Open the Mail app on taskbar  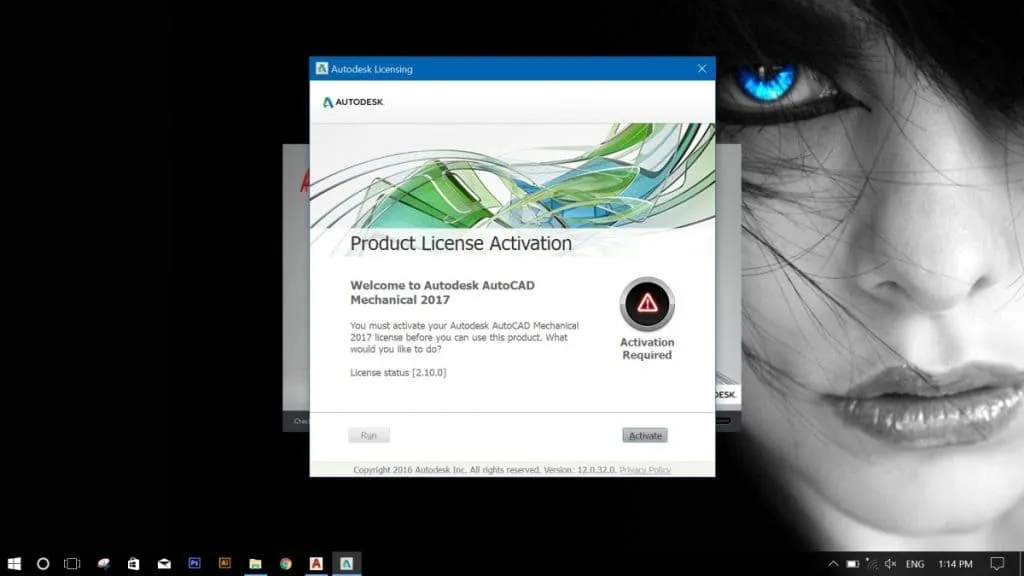tap(164, 564)
